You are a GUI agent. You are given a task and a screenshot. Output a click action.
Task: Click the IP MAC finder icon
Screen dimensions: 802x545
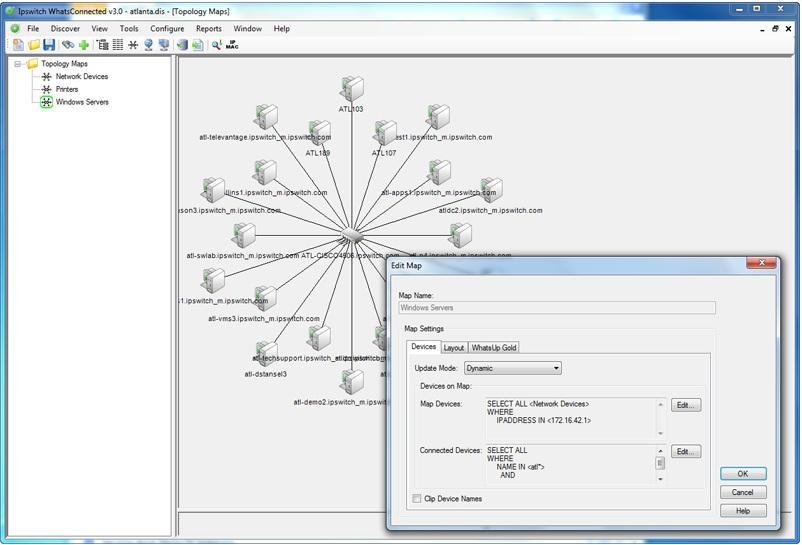tap(232, 45)
